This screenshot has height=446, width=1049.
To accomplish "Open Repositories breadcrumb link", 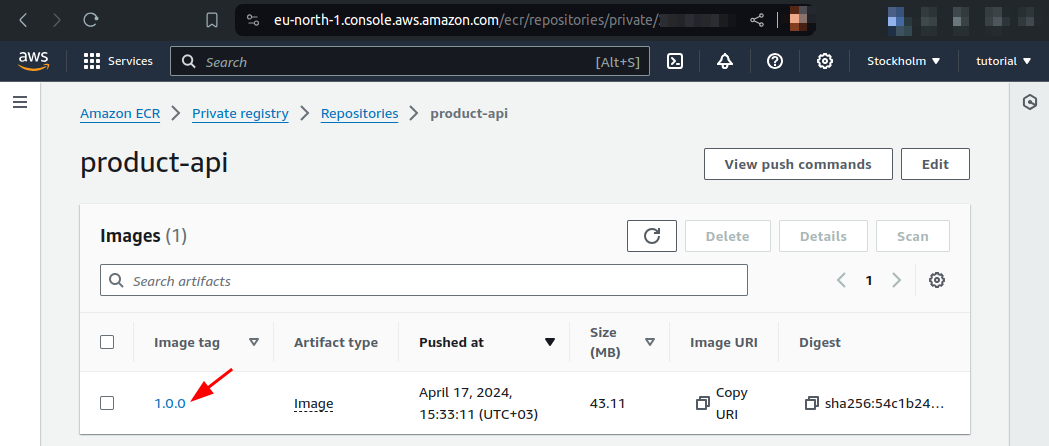I will click(x=359, y=114).
